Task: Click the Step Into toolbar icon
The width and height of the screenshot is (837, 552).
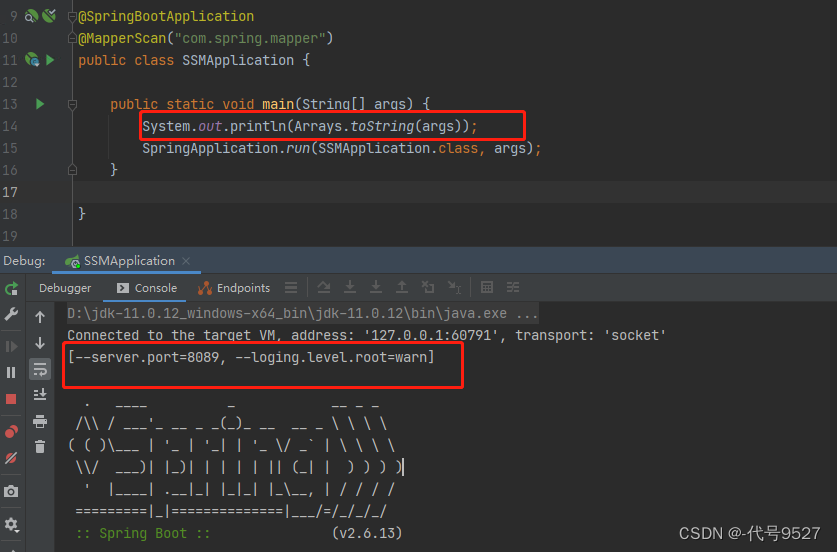Action: 350,287
